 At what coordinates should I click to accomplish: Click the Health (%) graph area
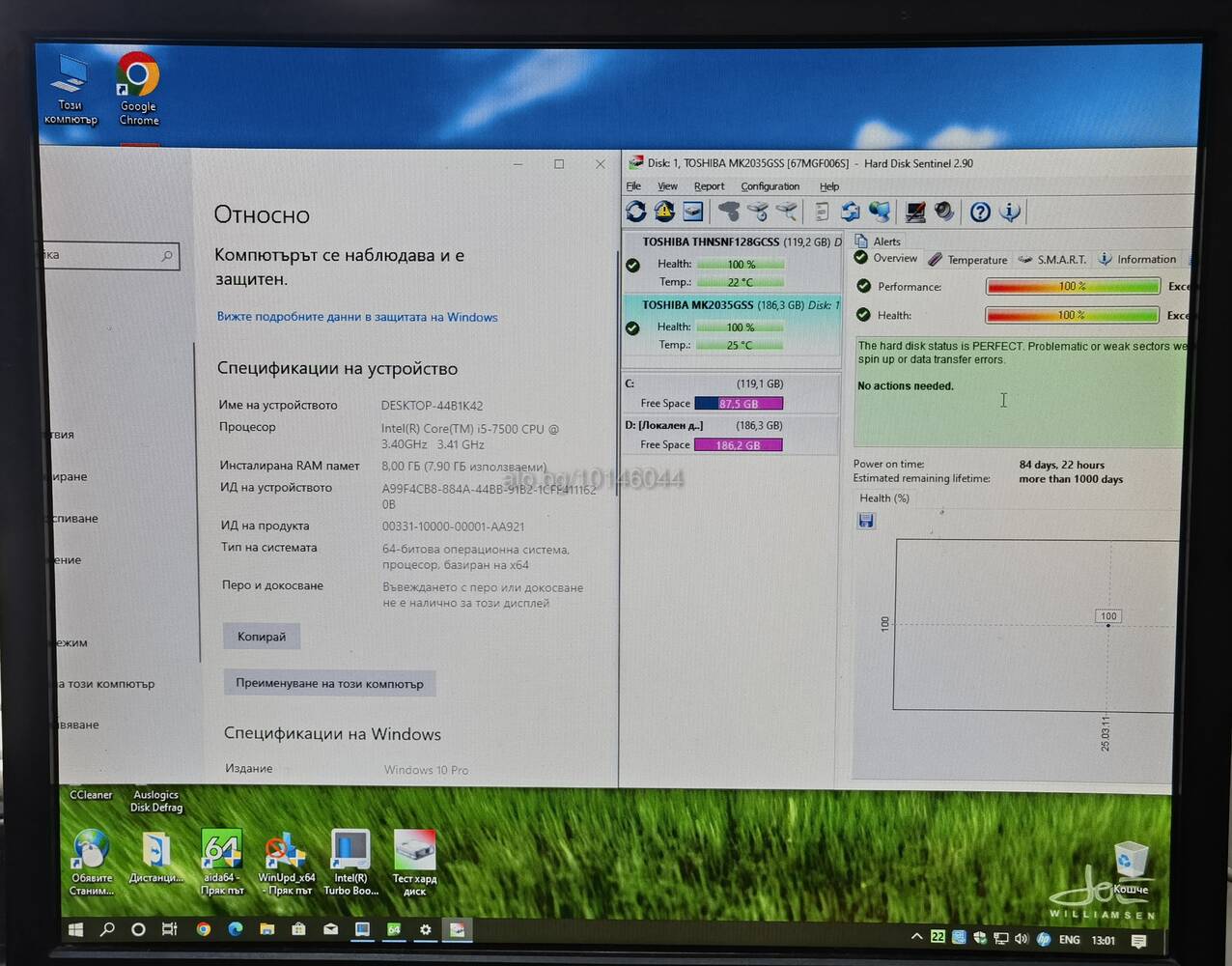click(x=1035, y=625)
